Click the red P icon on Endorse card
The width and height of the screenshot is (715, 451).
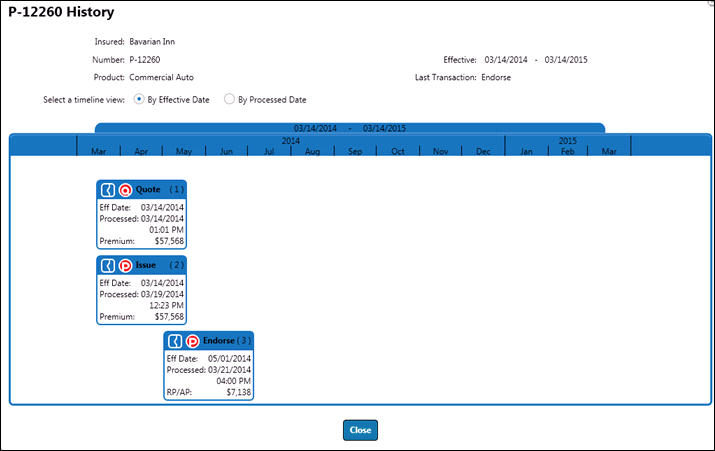coord(192,341)
